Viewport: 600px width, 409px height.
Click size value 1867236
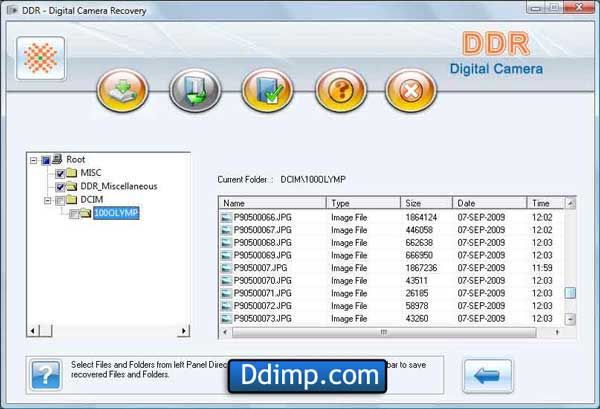click(421, 268)
